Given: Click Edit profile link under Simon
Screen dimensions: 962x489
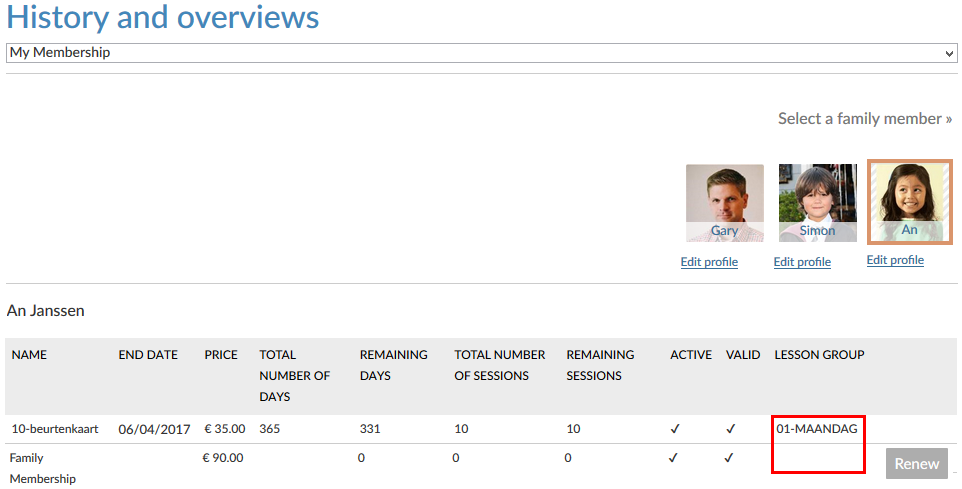Looking at the screenshot, I should click(802, 262).
